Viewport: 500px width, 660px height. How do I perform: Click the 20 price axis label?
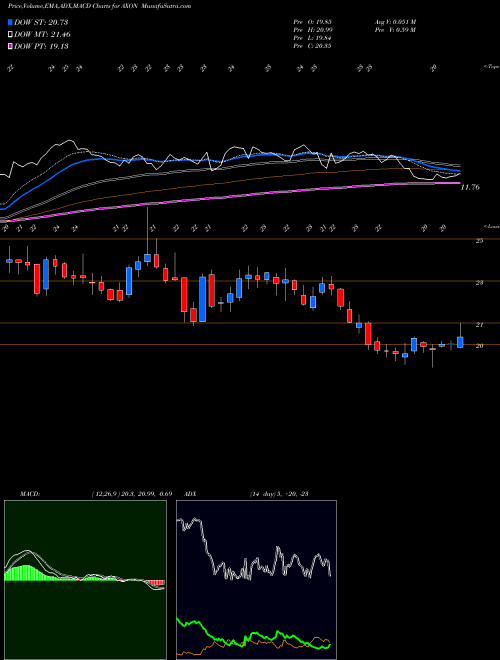479,346
